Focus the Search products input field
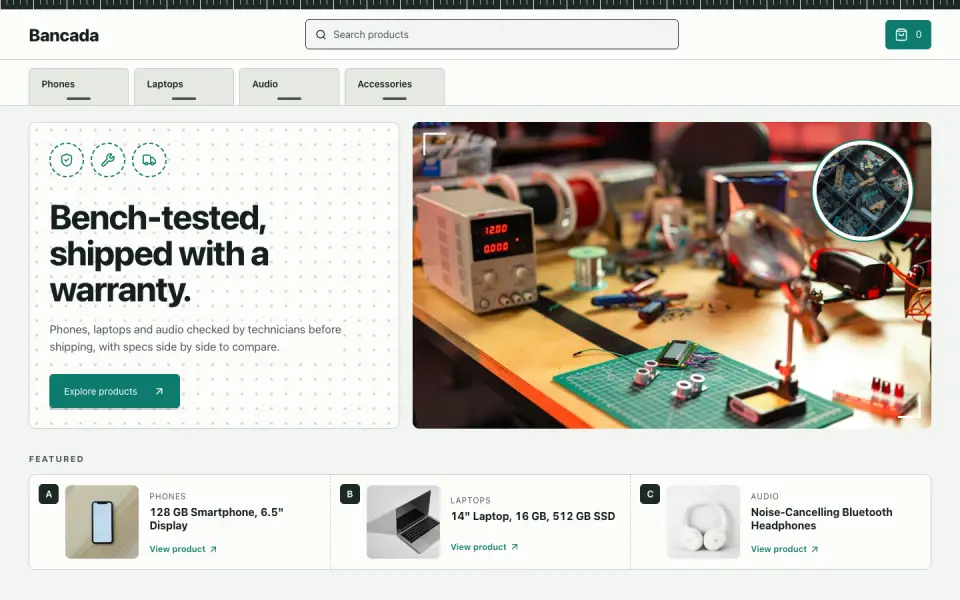The width and height of the screenshot is (960, 600). [x=492, y=34]
